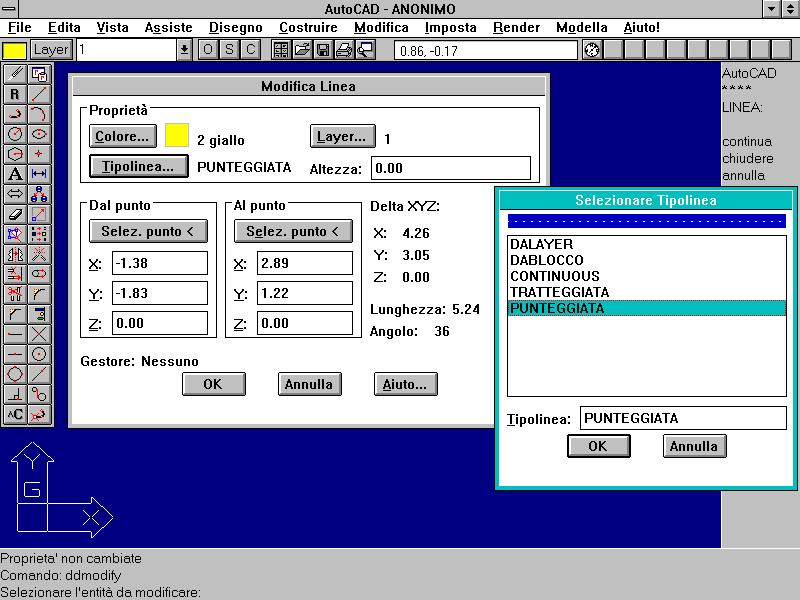This screenshot has width=800, height=600.
Task: Click 'chiudere' in the side screen menu
Action: tap(748, 158)
